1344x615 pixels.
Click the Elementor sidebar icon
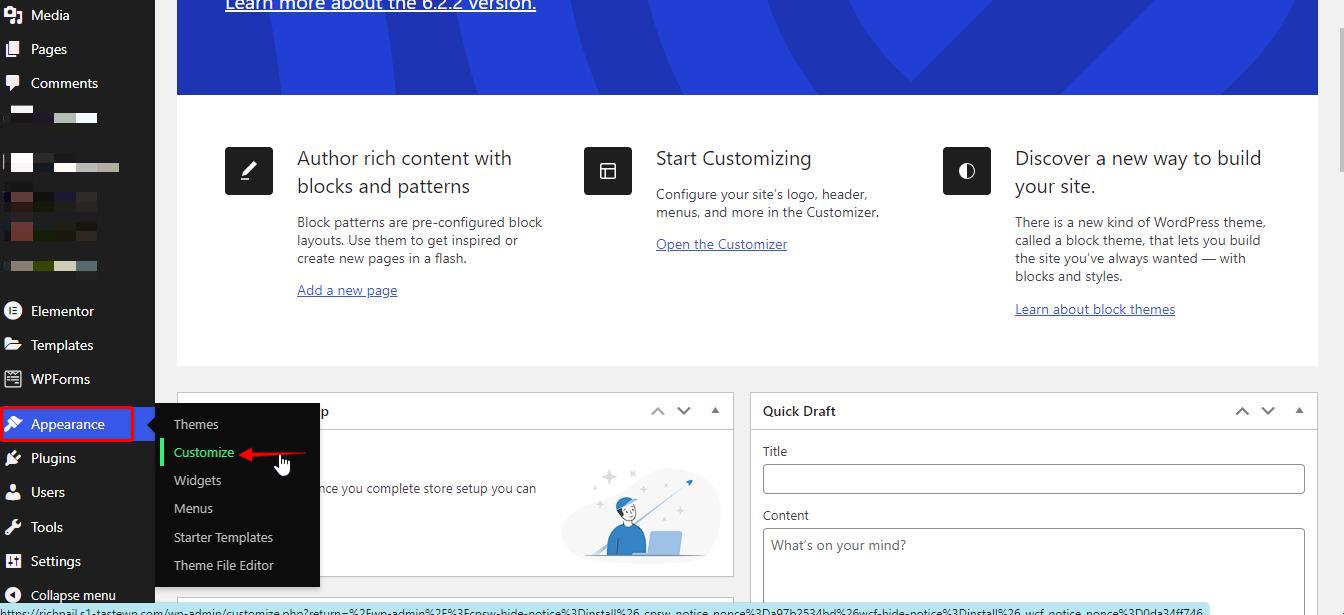click(x=13, y=311)
